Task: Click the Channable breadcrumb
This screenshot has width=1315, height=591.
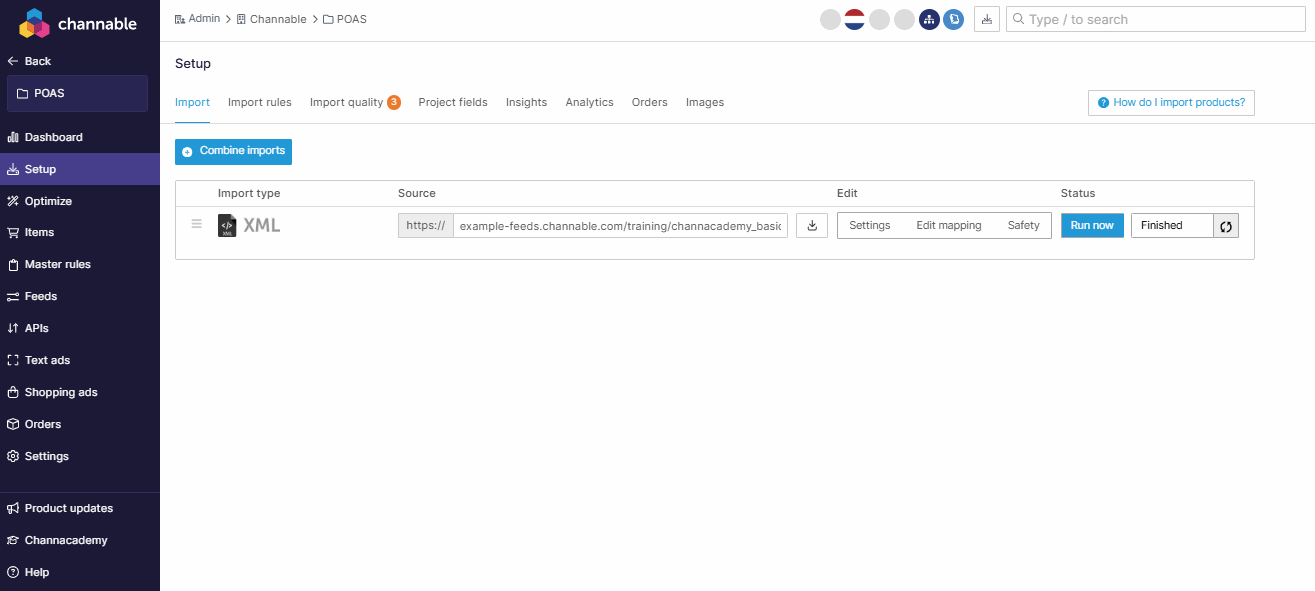Action: [271, 19]
